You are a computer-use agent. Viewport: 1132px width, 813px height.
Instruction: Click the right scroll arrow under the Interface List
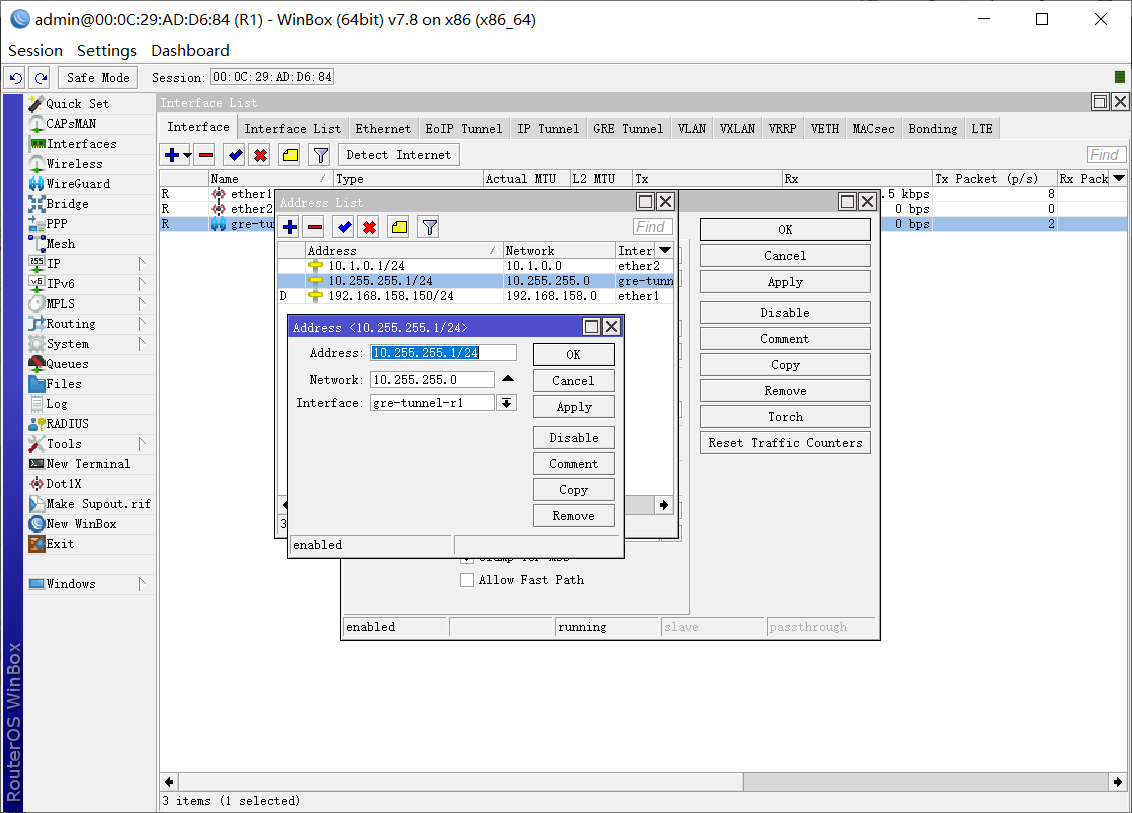1118,782
